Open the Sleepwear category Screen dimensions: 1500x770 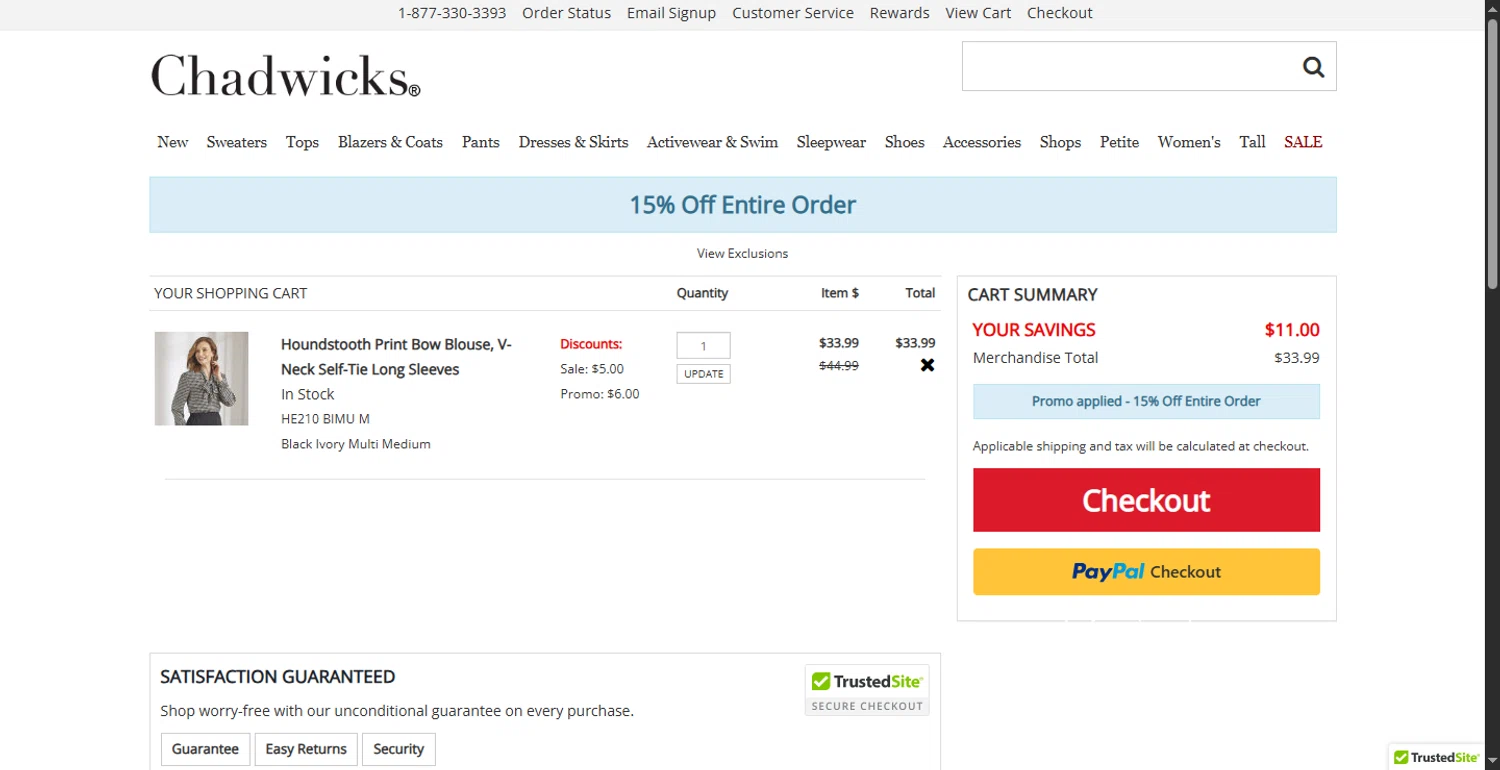831,142
